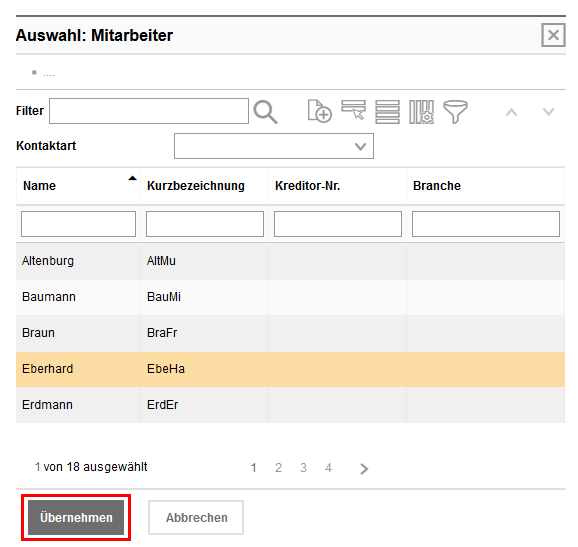Click the row selection cursor icon

click(x=353, y=110)
